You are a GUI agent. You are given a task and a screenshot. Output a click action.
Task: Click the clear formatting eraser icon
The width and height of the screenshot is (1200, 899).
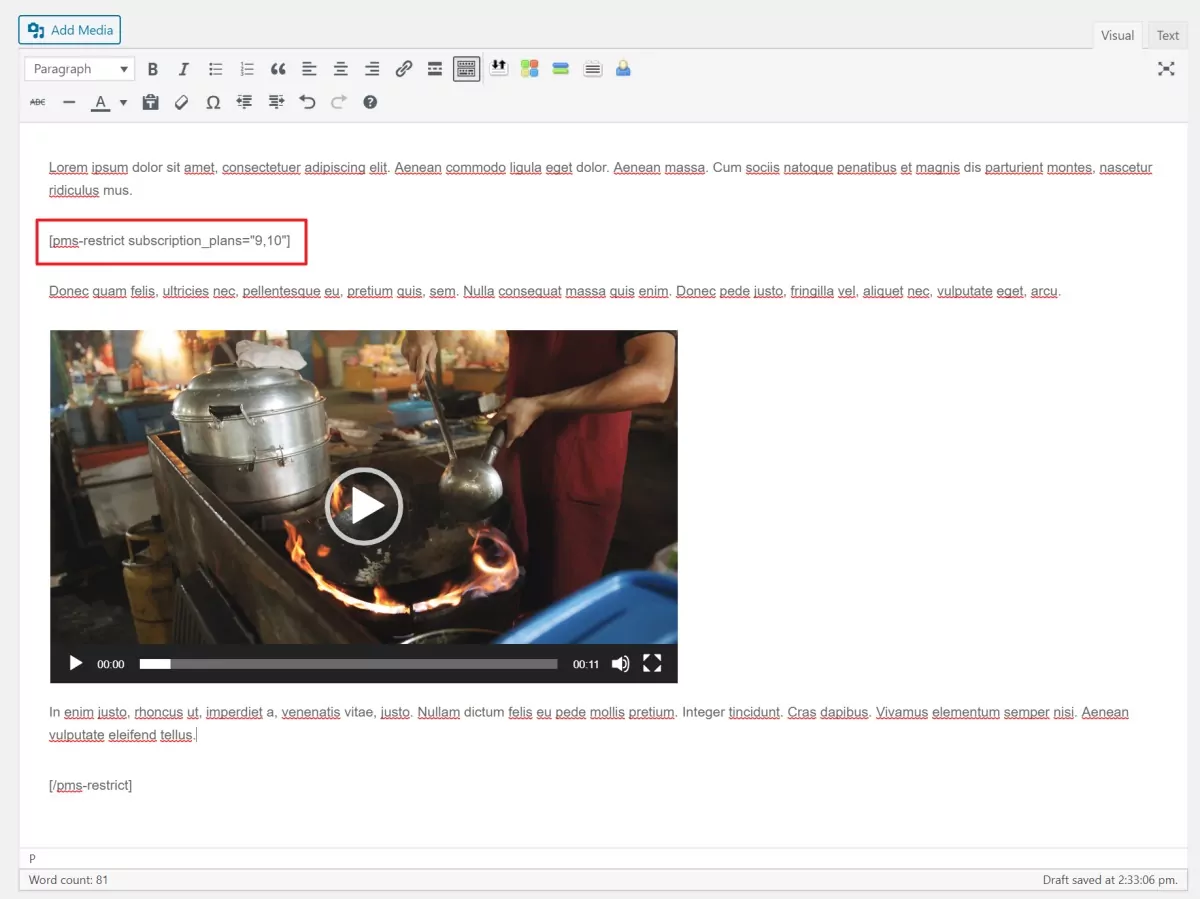tap(181, 102)
